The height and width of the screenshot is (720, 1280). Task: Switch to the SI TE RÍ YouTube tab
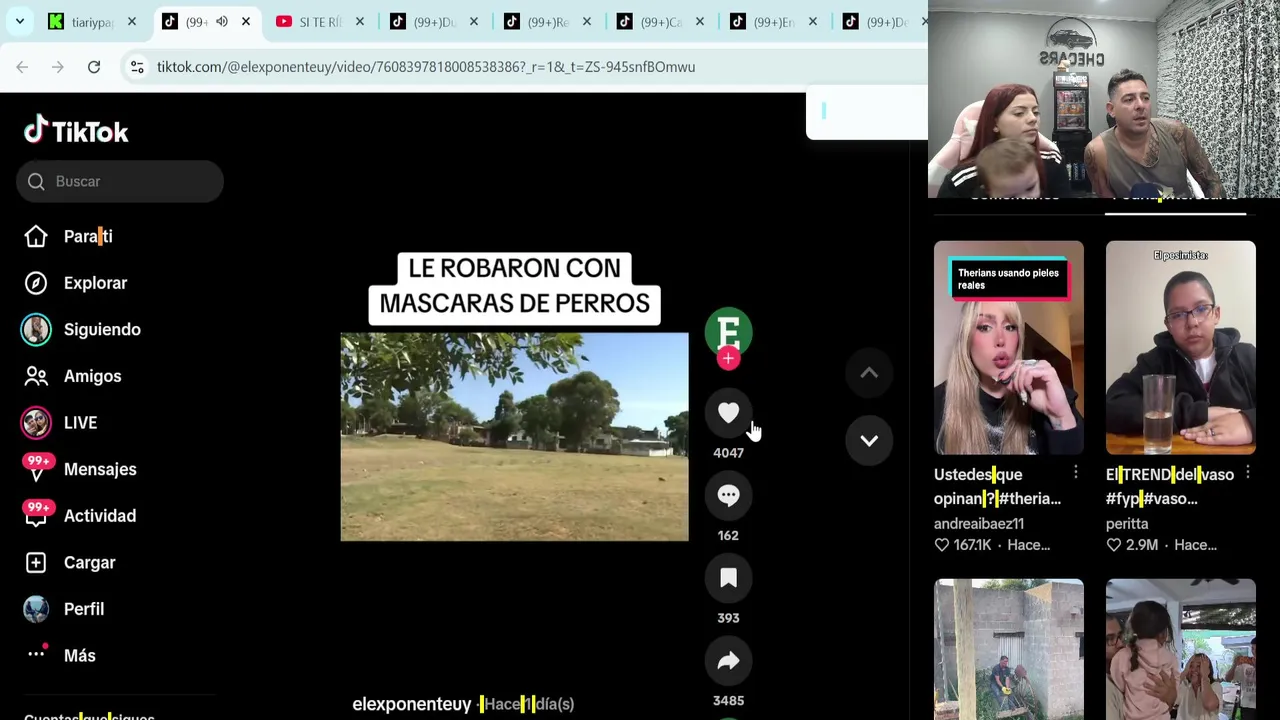pos(320,21)
